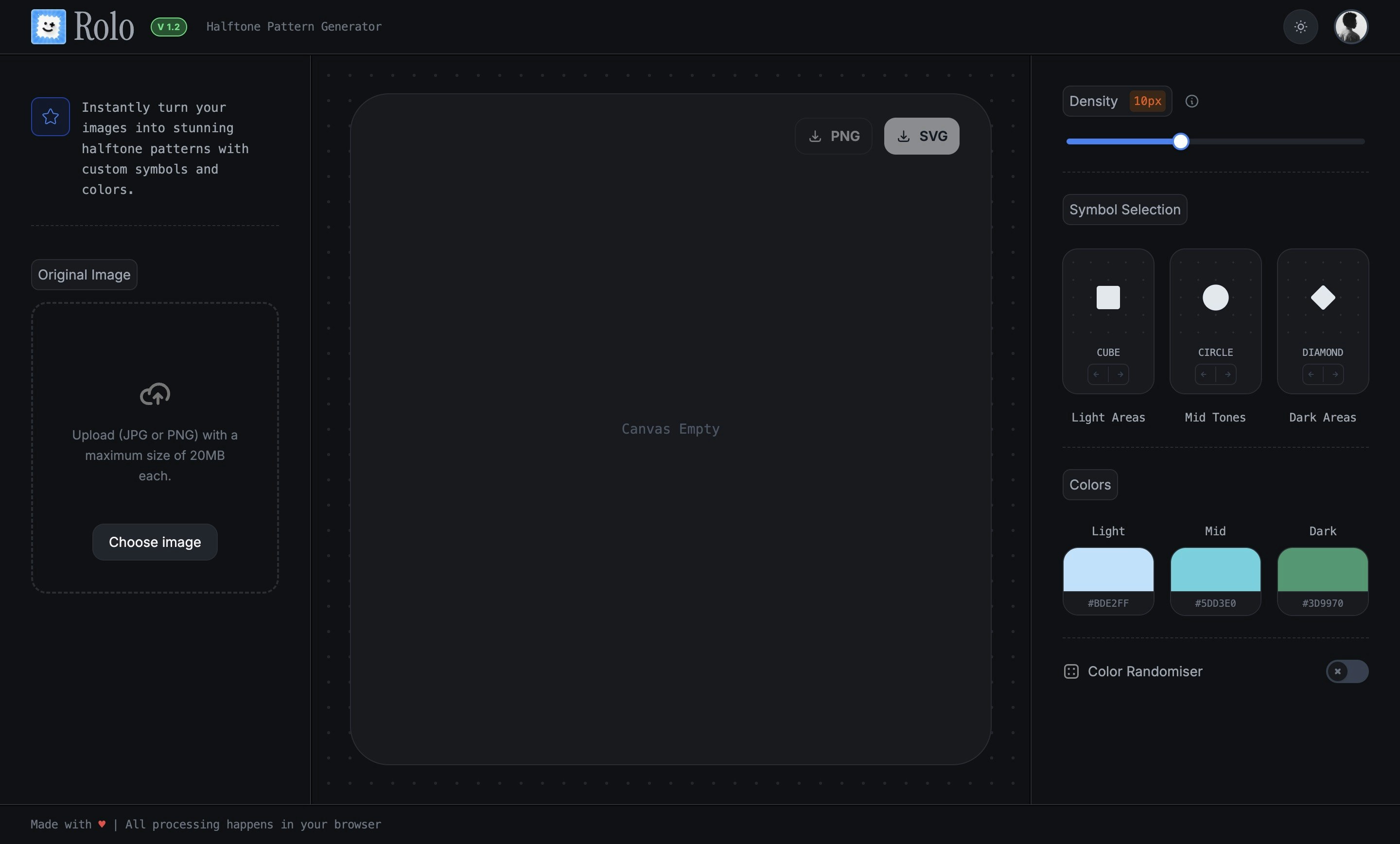The width and height of the screenshot is (1400, 844).
Task: Select the Circle symbol for Mid Tones
Action: [x=1215, y=299]
